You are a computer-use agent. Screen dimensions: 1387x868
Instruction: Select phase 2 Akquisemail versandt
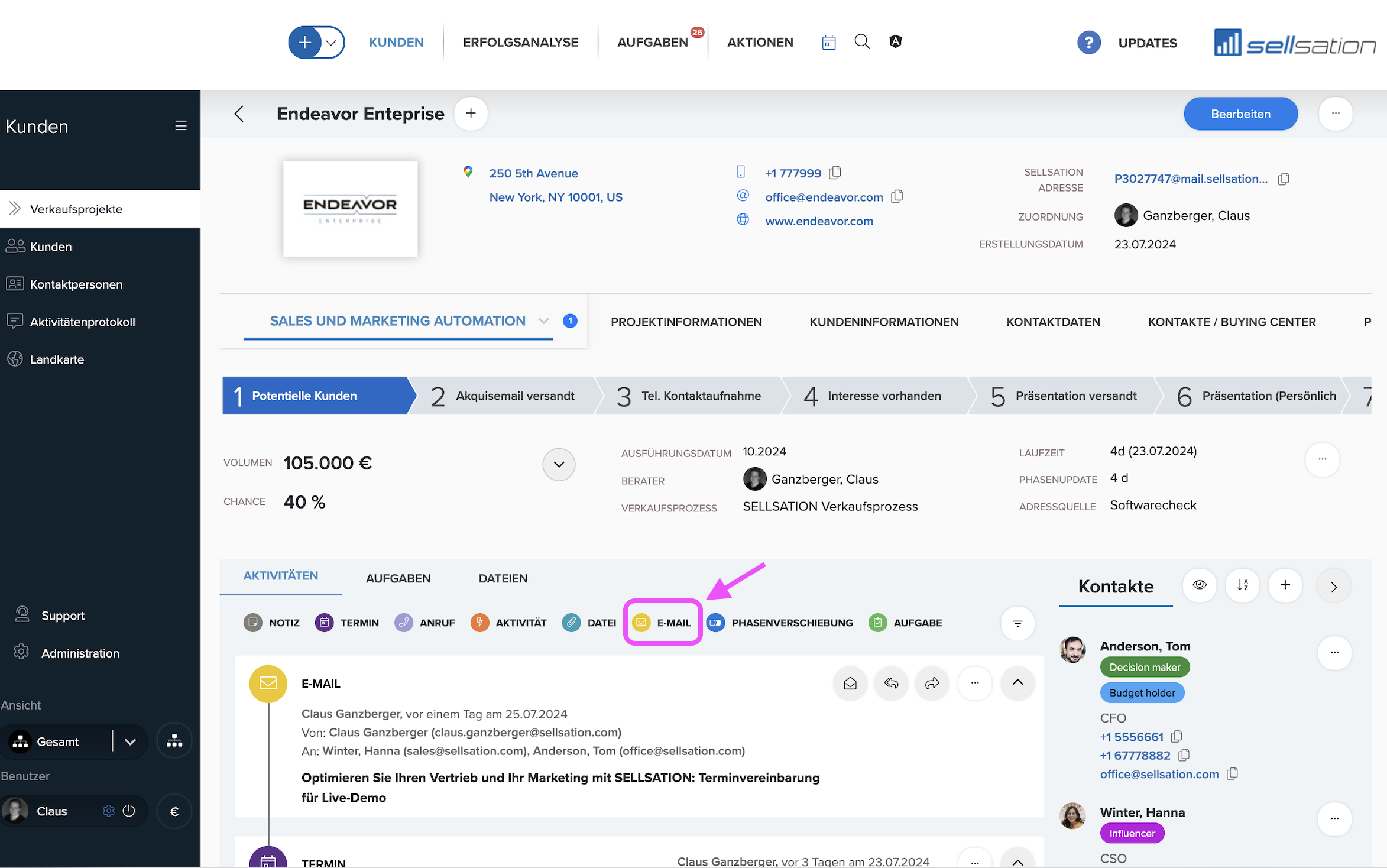[x=503, y=396]
